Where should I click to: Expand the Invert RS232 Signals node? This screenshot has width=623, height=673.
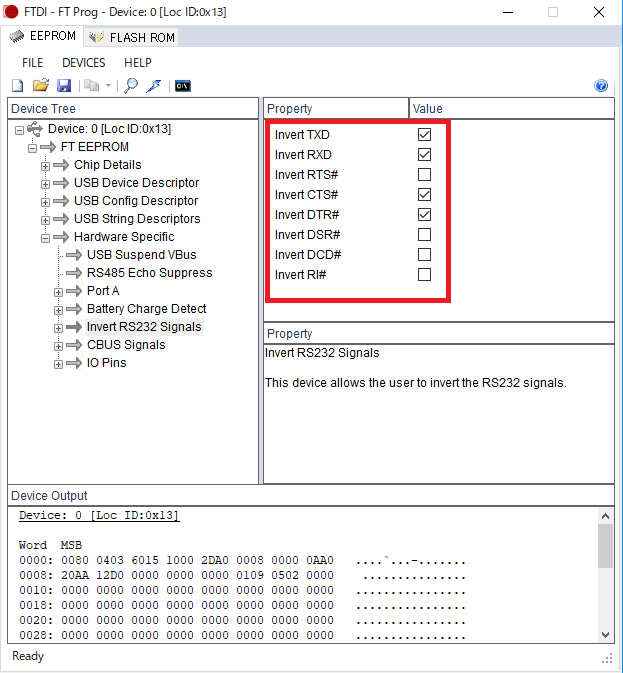58,329
